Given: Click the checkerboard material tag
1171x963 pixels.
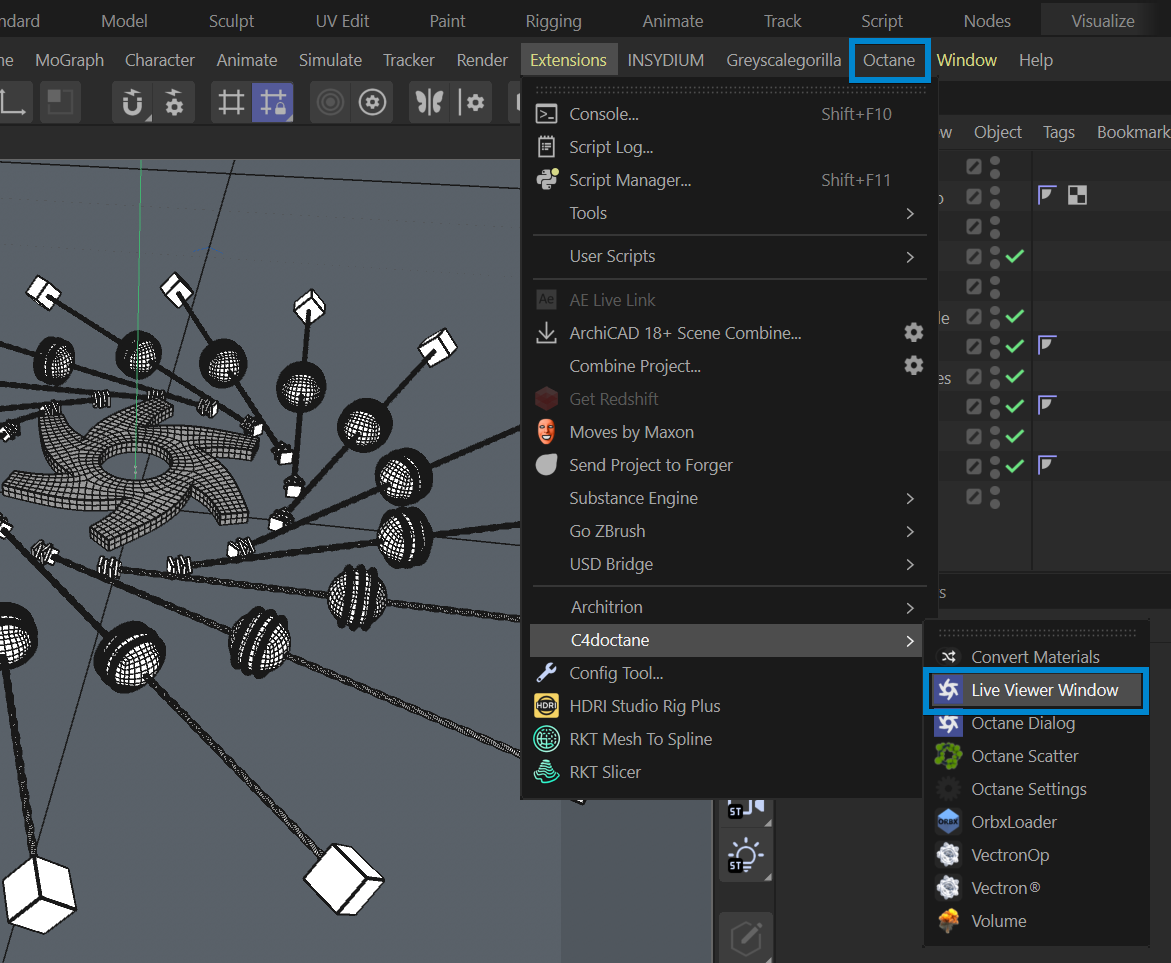Looking at the screenshot, I should pyautogui.click(x=1077, y=196).
